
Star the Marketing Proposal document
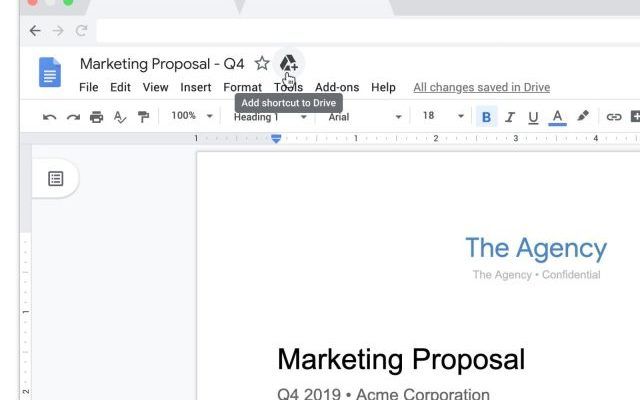pyautogui.click(x=262, y=63)
